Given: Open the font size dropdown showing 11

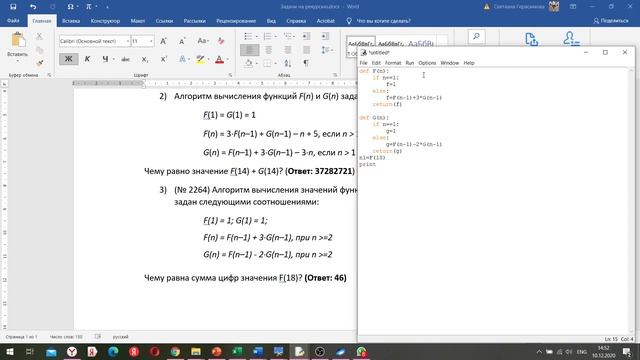Looking at the screenshot, I should coord(151,41).
